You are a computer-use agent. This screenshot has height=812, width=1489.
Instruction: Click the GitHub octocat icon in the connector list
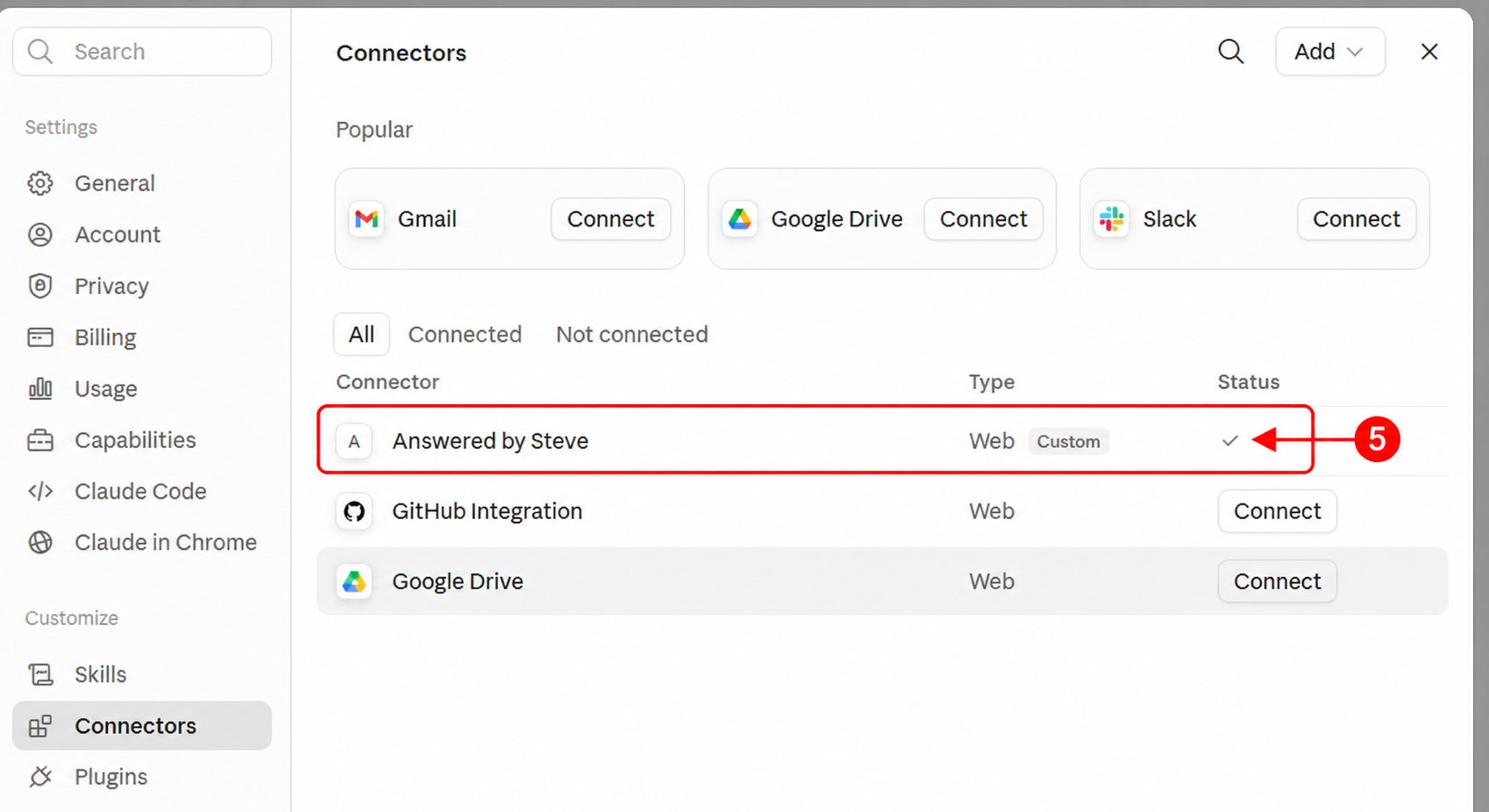[x=354, y=511]
